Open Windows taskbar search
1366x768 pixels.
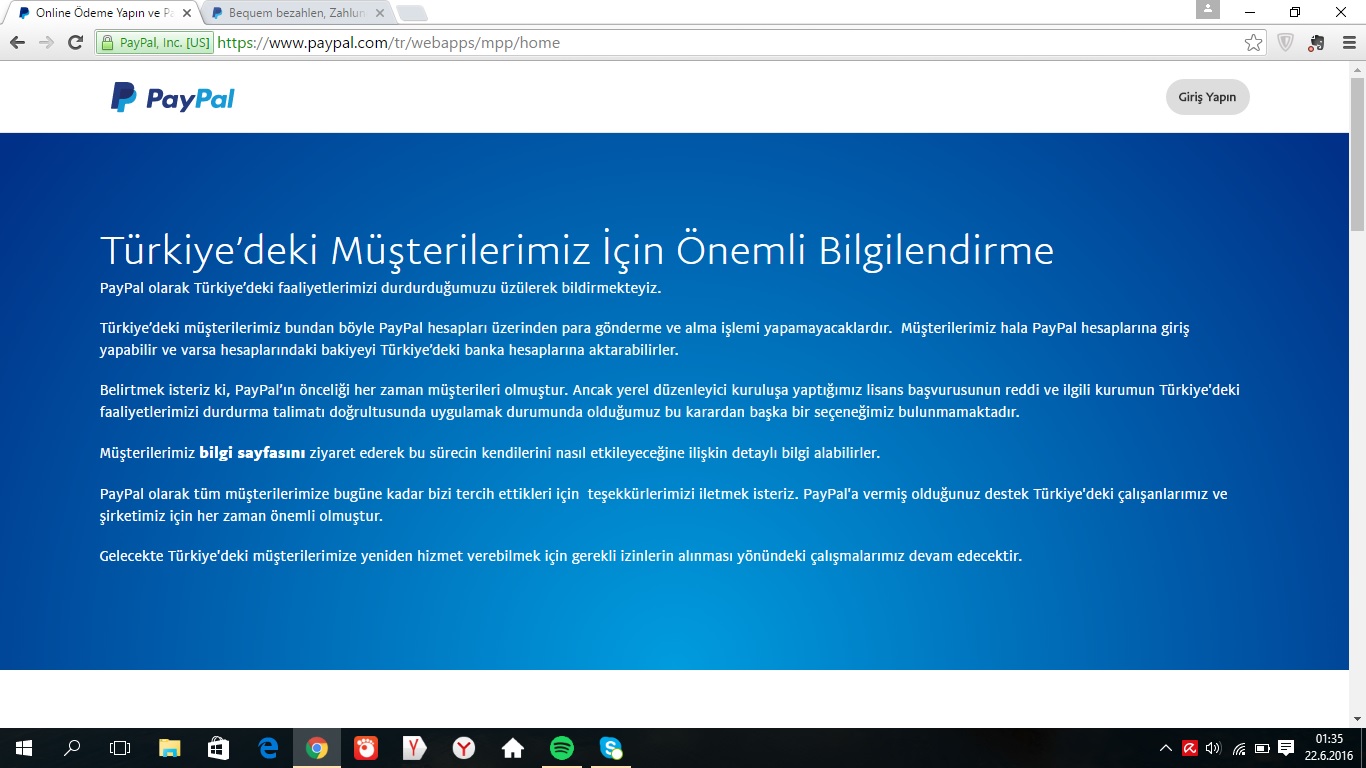[x=72, y=748]
